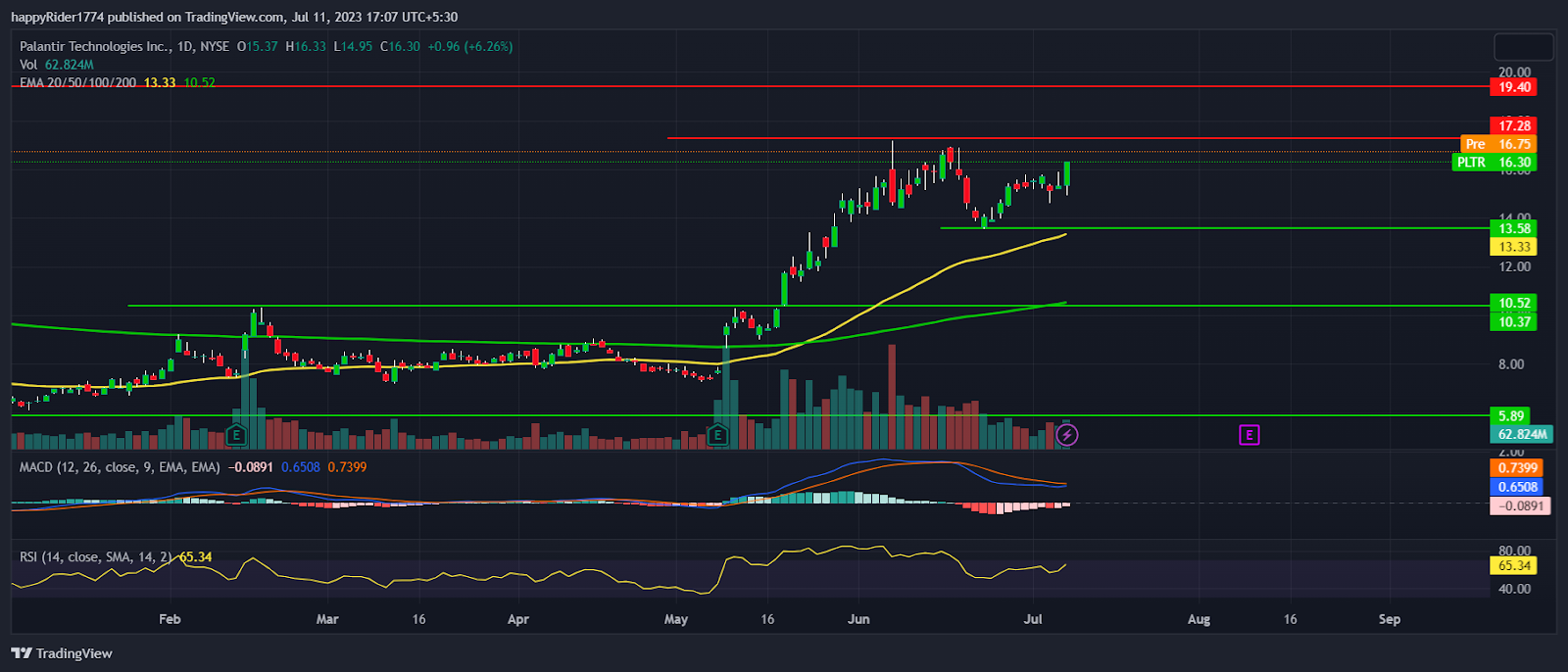
Task: Click the blue 0.6508 MACD axis label
Action: pos(1516,487)
